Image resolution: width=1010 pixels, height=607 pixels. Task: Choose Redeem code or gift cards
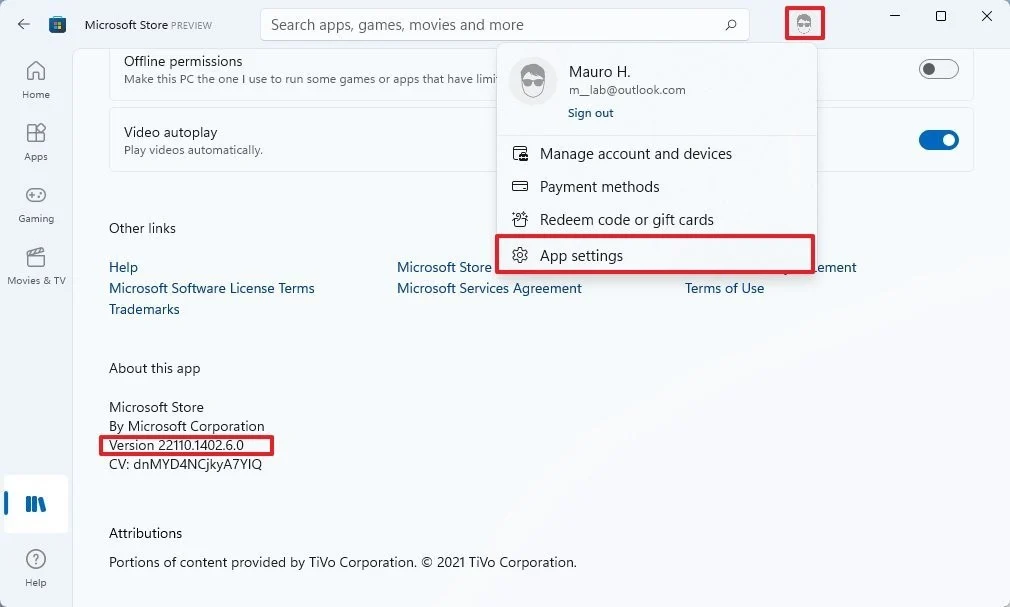click(656, 220)
